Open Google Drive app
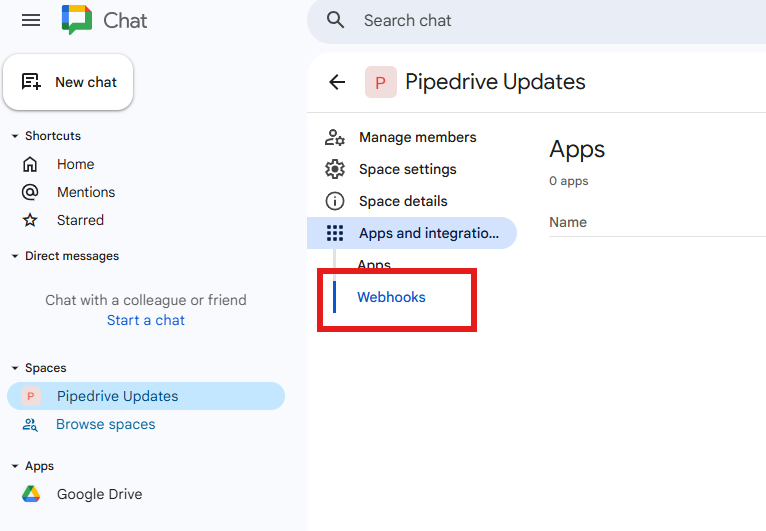The height and width of the screenshot is (531, 766). 99,494
